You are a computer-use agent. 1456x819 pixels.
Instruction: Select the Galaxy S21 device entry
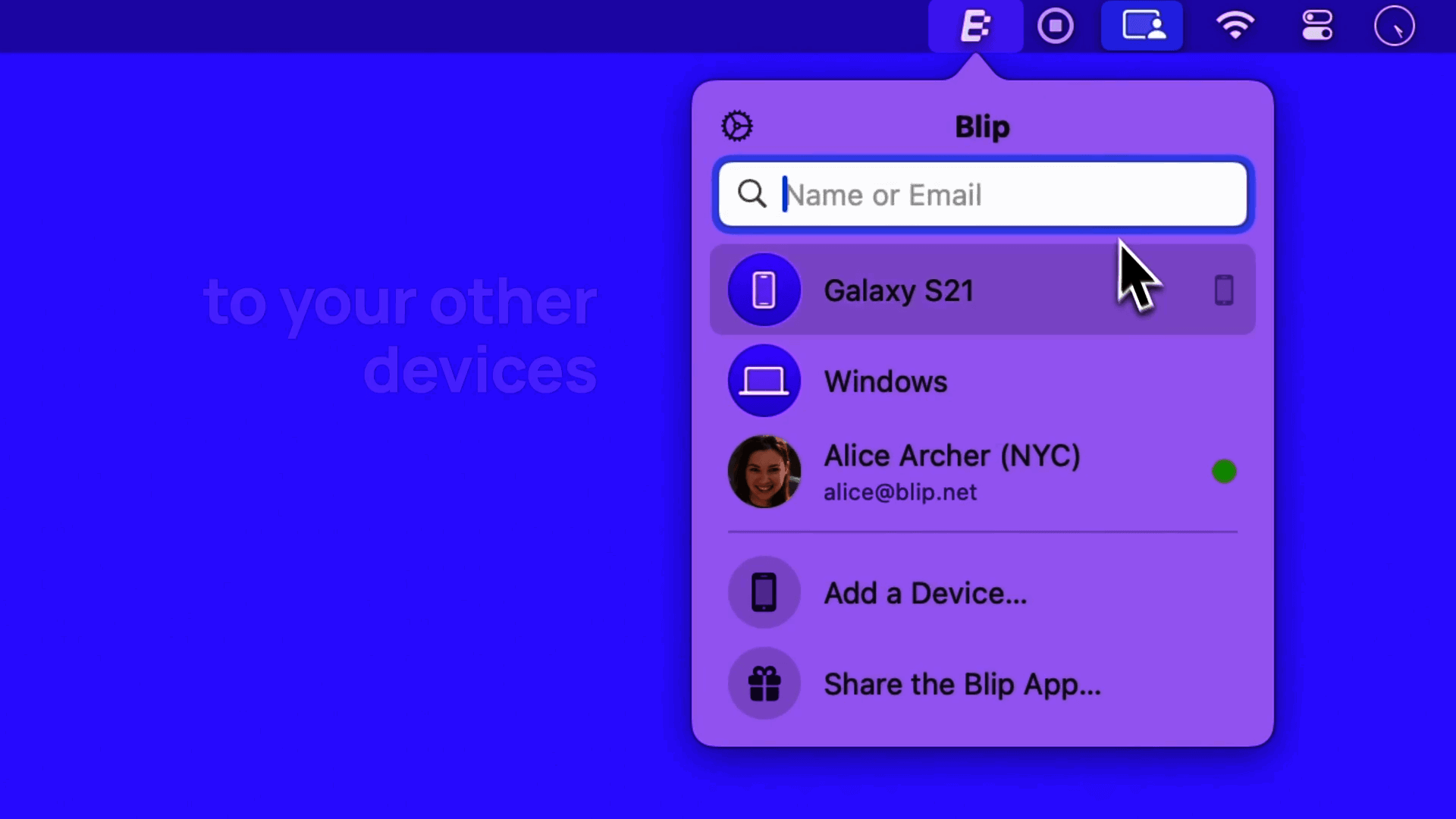pyautogui.click(x=898, y=291)
